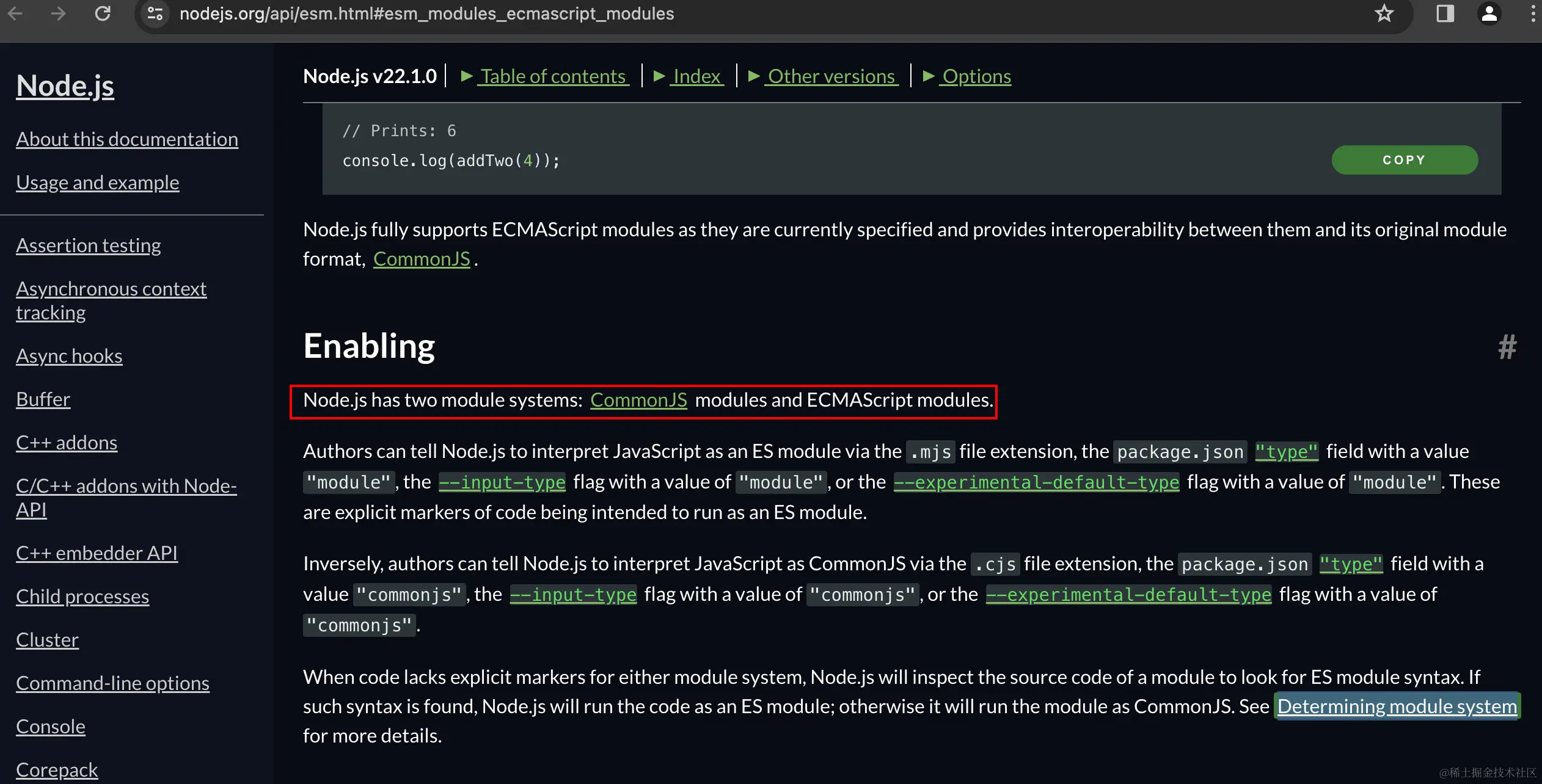This screenshot has height=784, width=1542.
Task: Open Chrome three-dot menu
Action: [x=1532, y=13]
